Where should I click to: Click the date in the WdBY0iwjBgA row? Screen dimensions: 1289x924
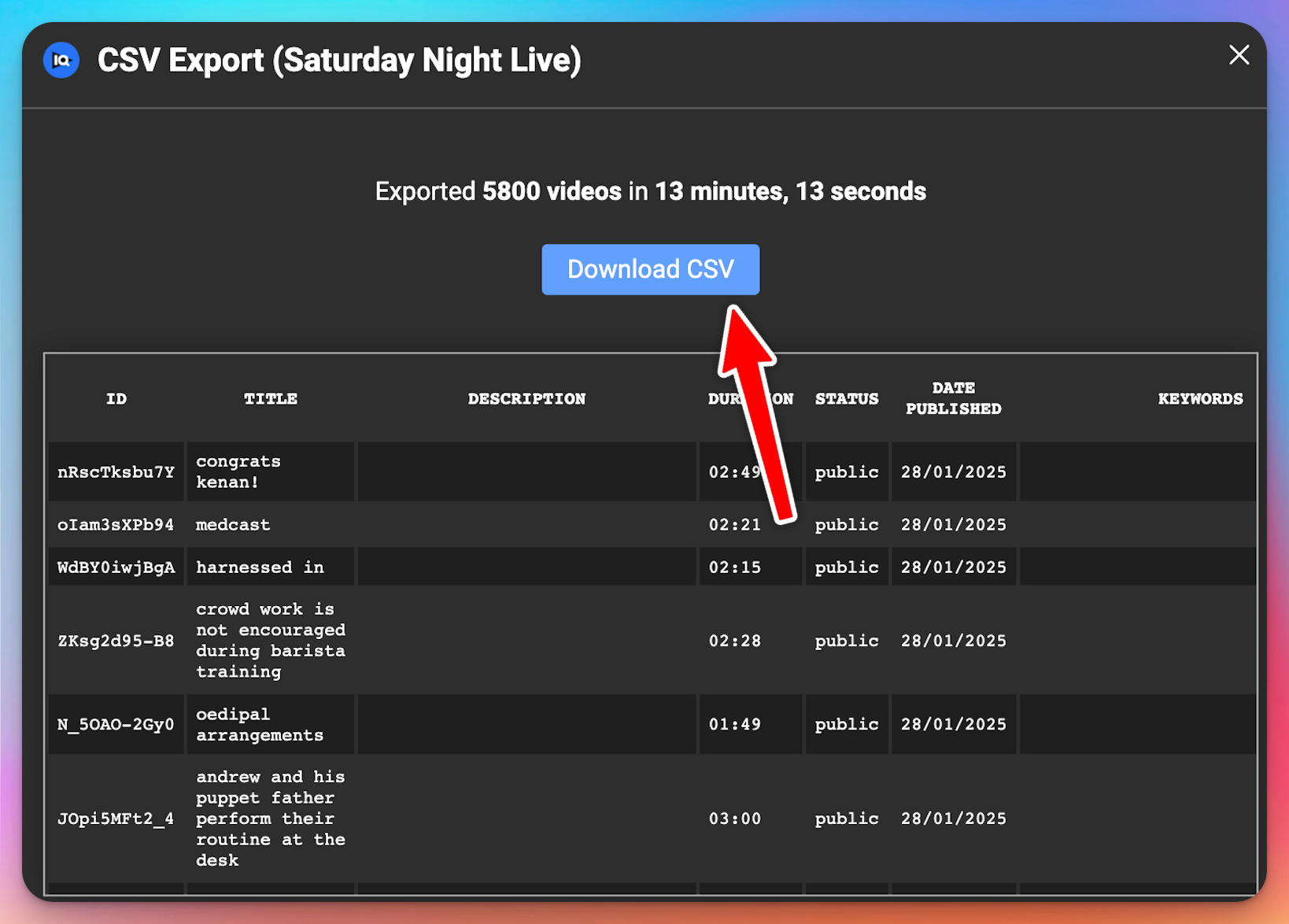click(954, 567)
